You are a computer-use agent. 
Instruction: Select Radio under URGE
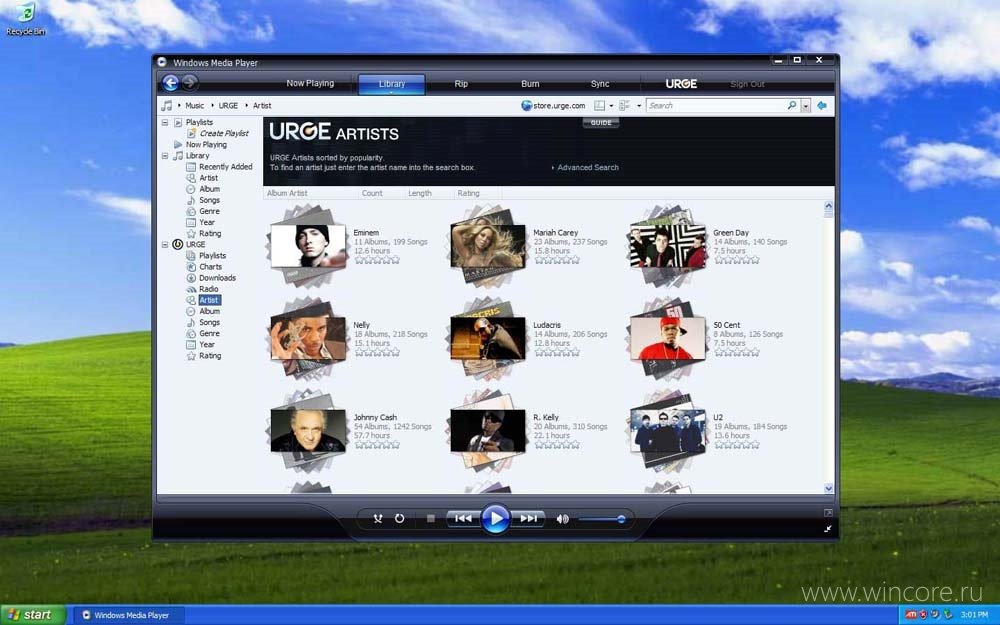[x=209, y=289]
